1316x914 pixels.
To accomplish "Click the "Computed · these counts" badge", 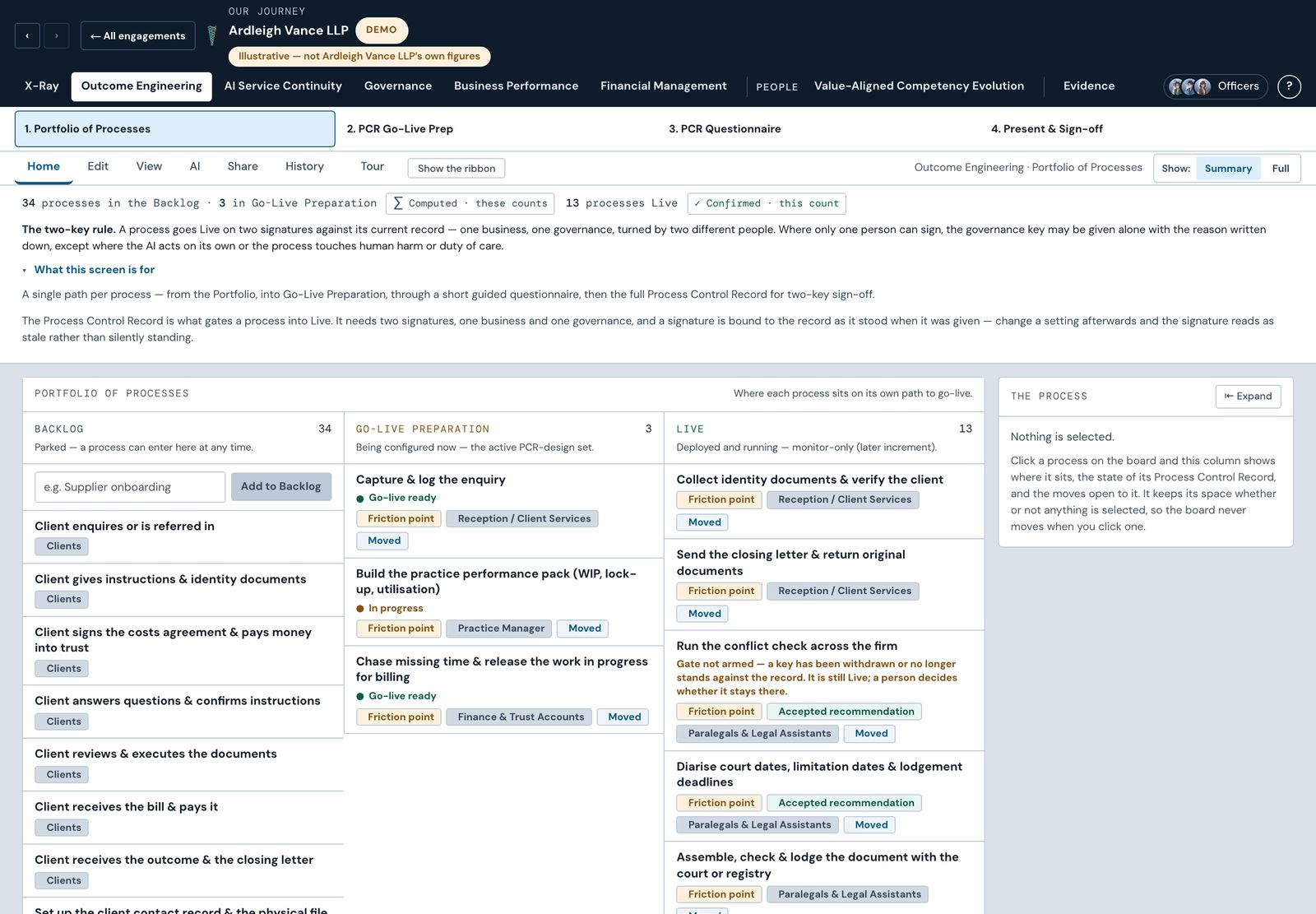I will pos(470,204).
